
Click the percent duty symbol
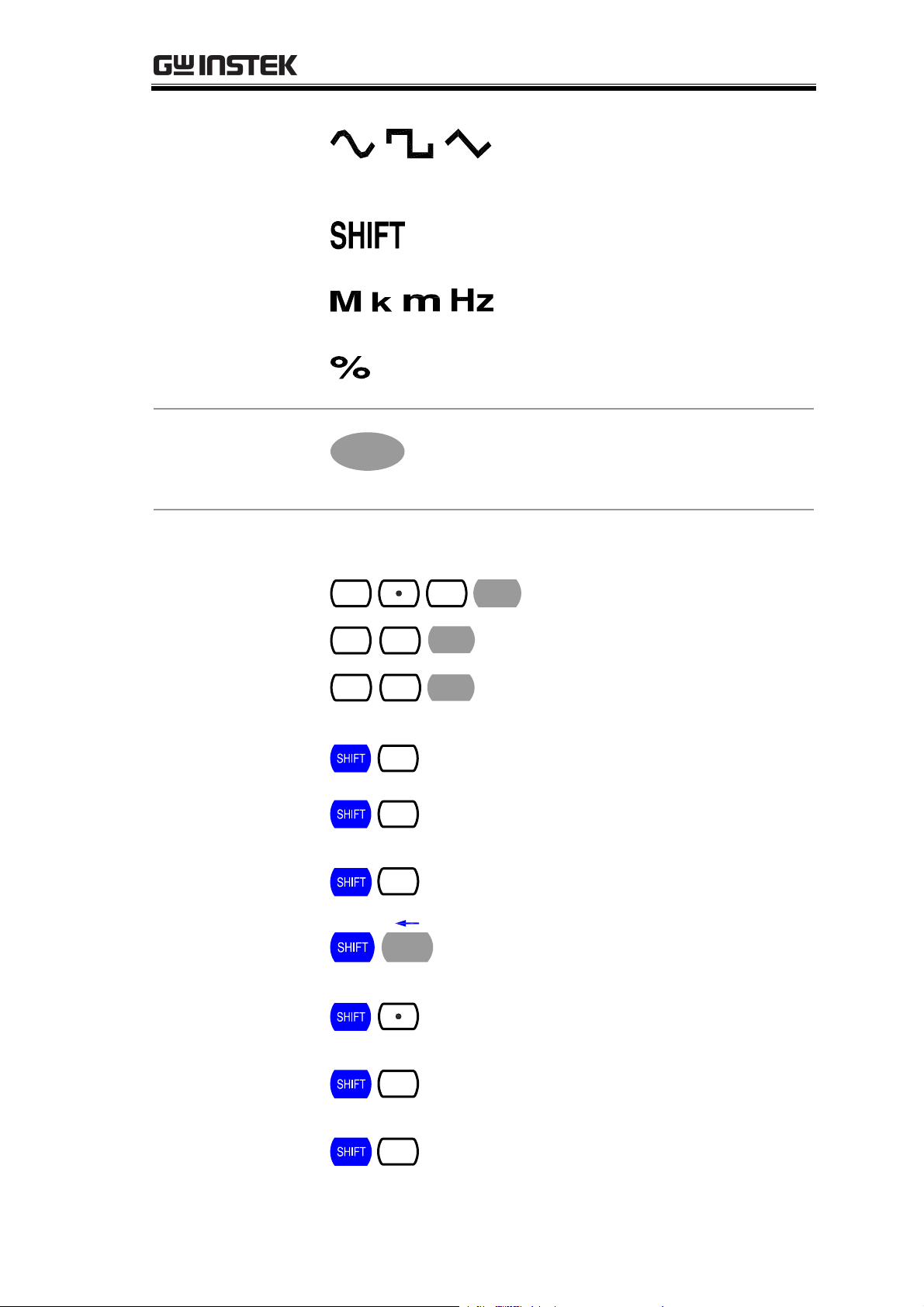351,367
